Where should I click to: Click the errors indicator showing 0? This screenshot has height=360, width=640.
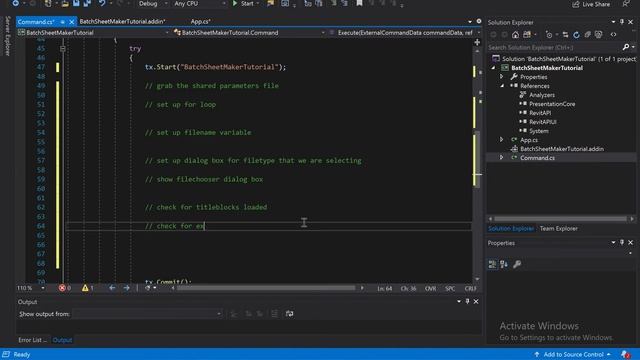[x=65, y=288]
